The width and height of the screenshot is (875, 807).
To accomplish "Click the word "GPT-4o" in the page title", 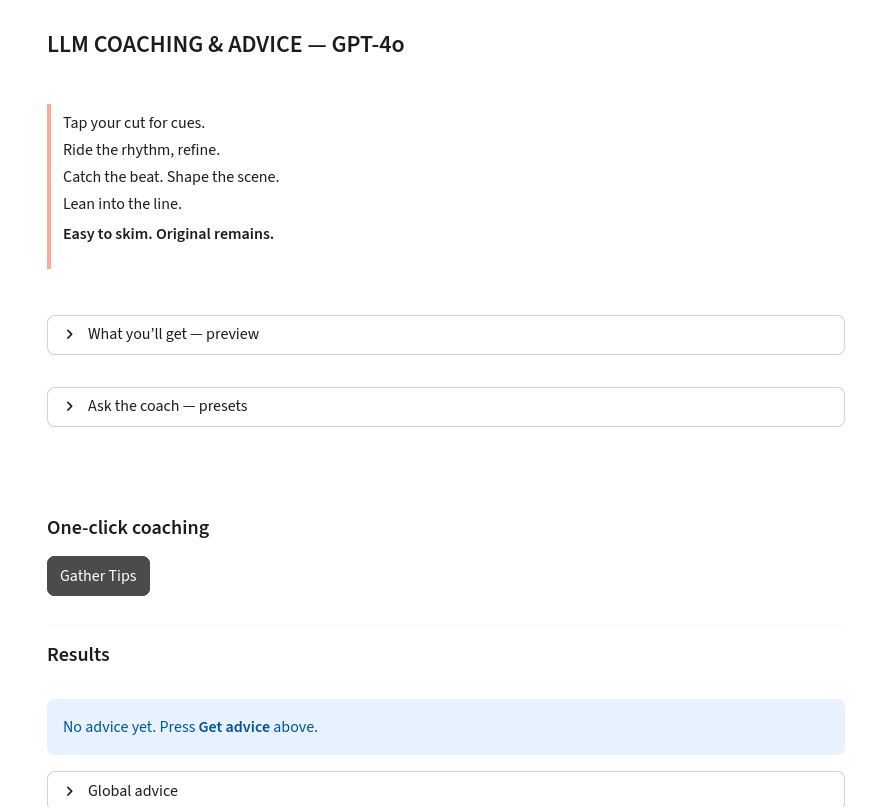I will (368, 45).
